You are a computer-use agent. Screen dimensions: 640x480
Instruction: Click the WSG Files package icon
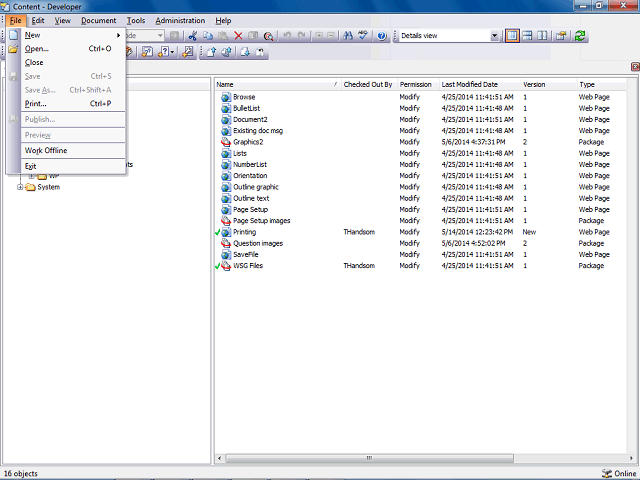coord(226,266)
